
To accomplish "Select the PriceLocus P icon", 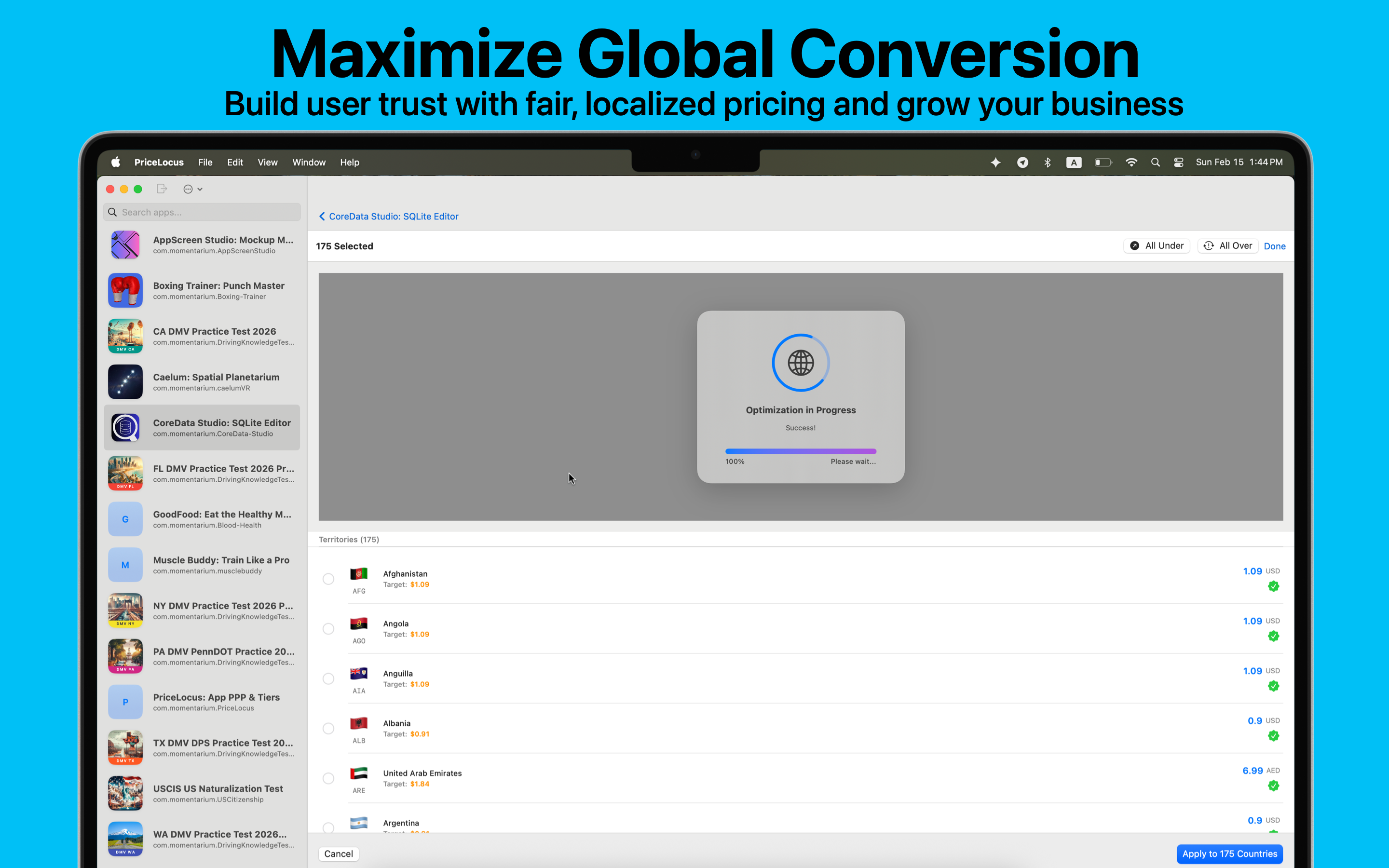I will point(125,702).
